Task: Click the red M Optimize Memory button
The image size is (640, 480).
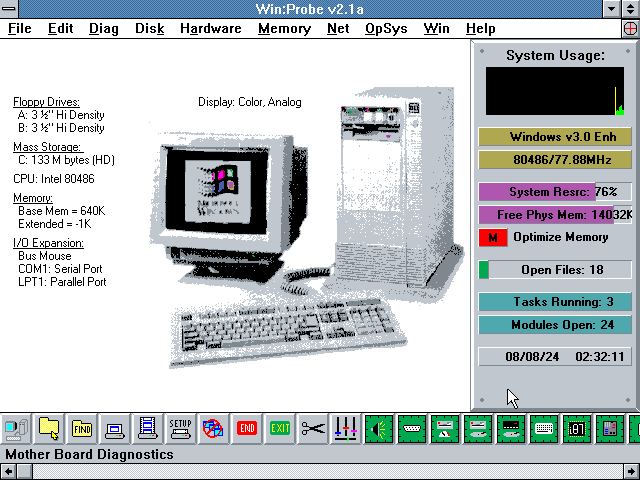Action: [x=493, y=238]
